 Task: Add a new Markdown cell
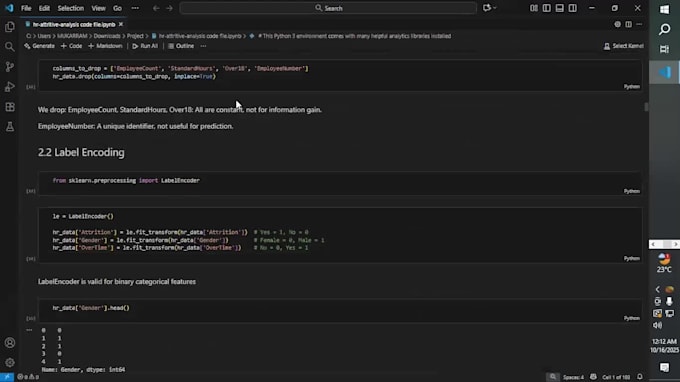point(105,46)
